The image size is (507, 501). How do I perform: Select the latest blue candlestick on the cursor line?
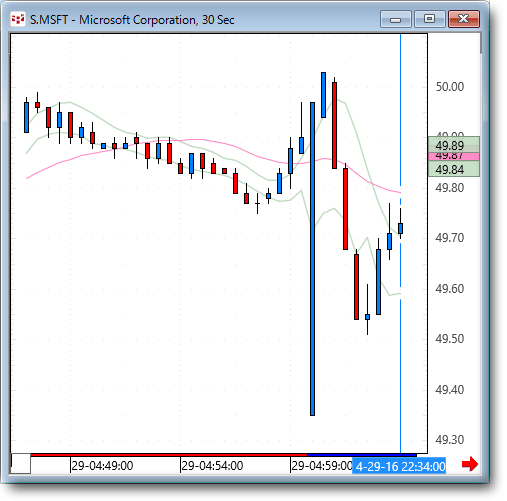pos(400,228)
